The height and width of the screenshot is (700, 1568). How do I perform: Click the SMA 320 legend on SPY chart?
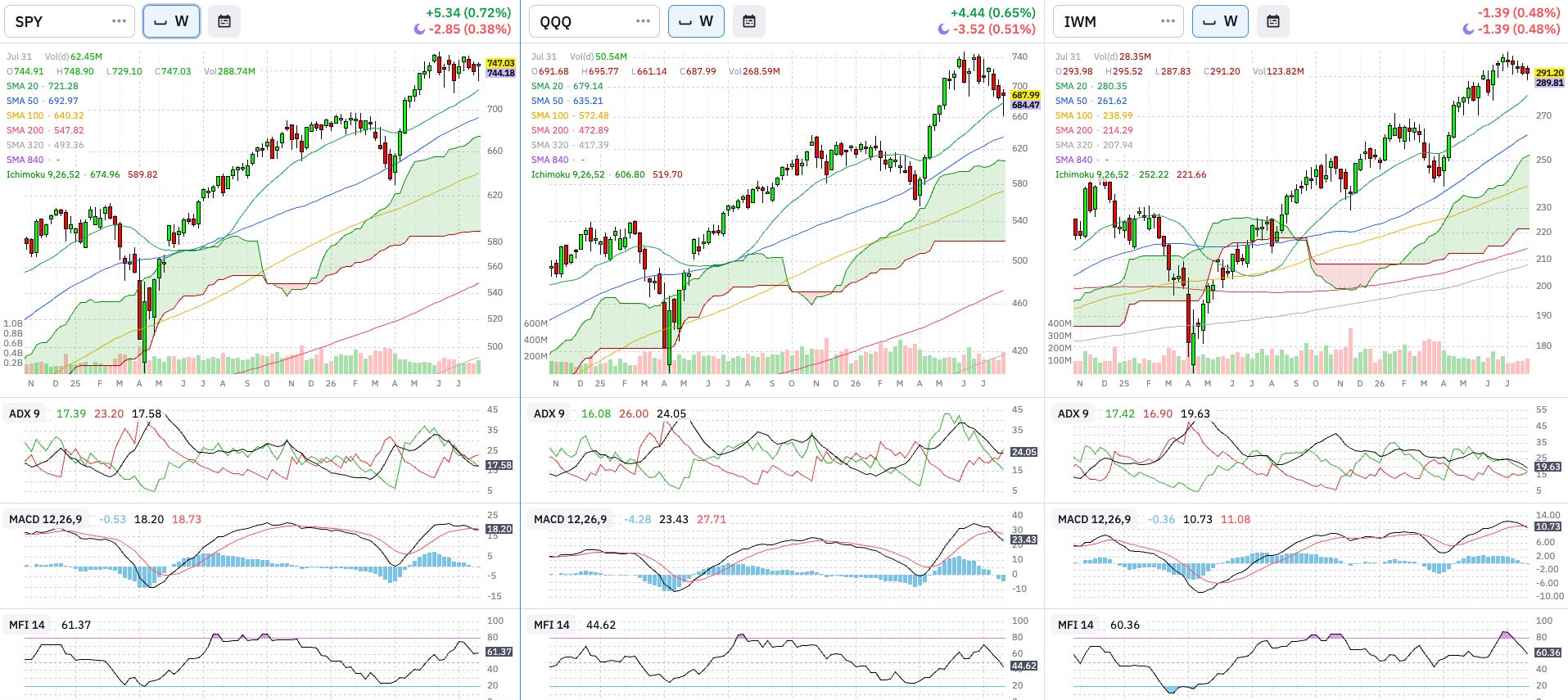(45, 145)
